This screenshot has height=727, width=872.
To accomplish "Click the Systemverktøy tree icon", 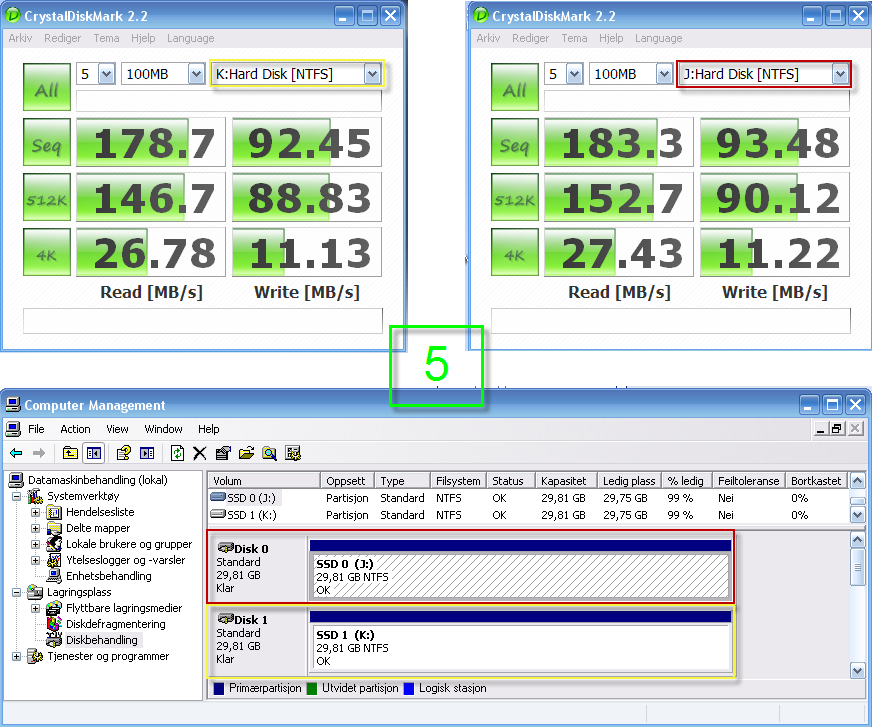I will 35,496.
